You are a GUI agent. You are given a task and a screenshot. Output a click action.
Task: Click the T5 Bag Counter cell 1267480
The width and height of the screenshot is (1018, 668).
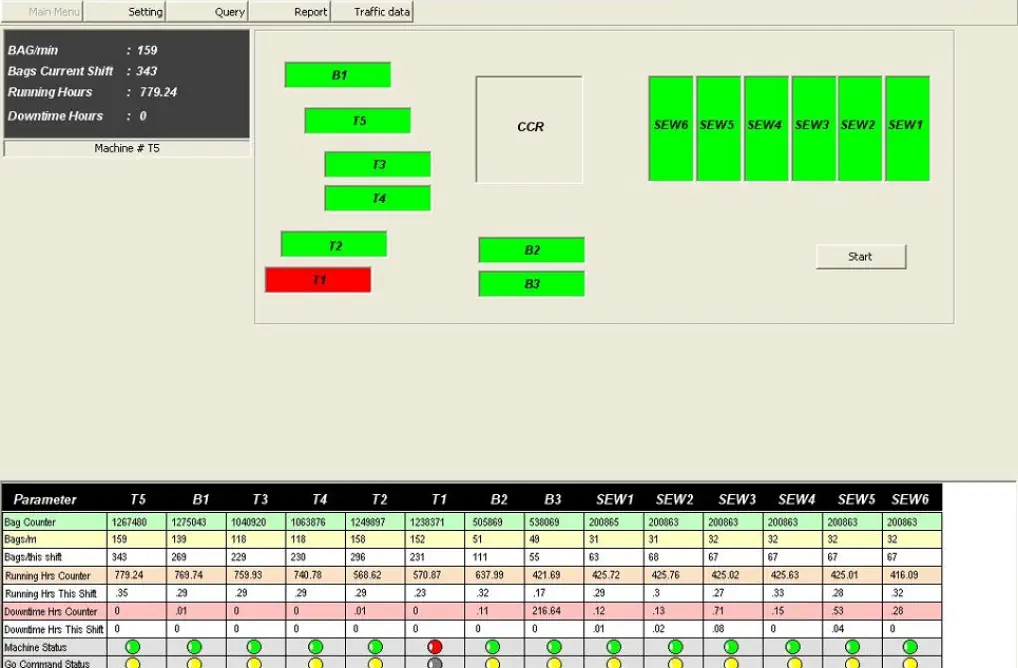tap(133, 522)
